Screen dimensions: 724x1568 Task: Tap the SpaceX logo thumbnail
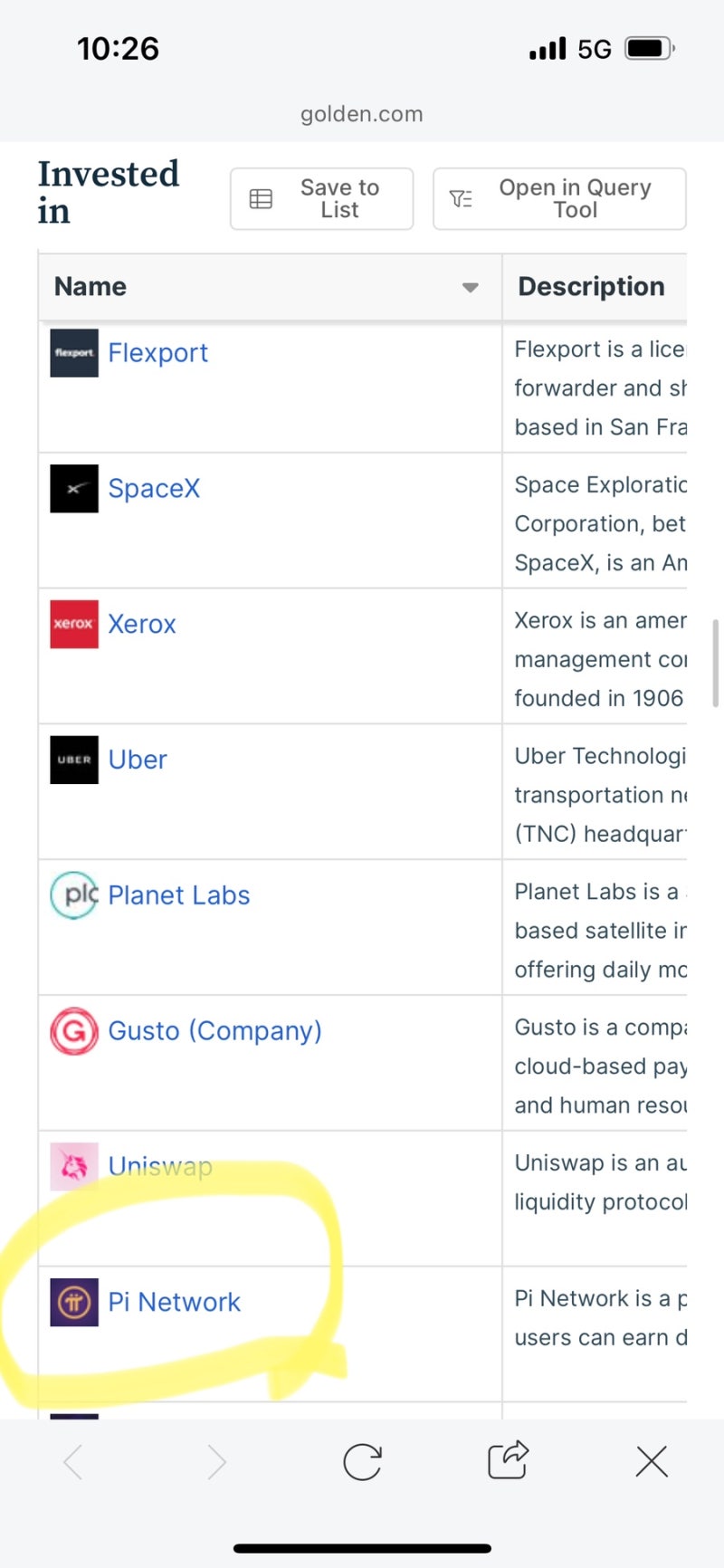pos(74,489)
